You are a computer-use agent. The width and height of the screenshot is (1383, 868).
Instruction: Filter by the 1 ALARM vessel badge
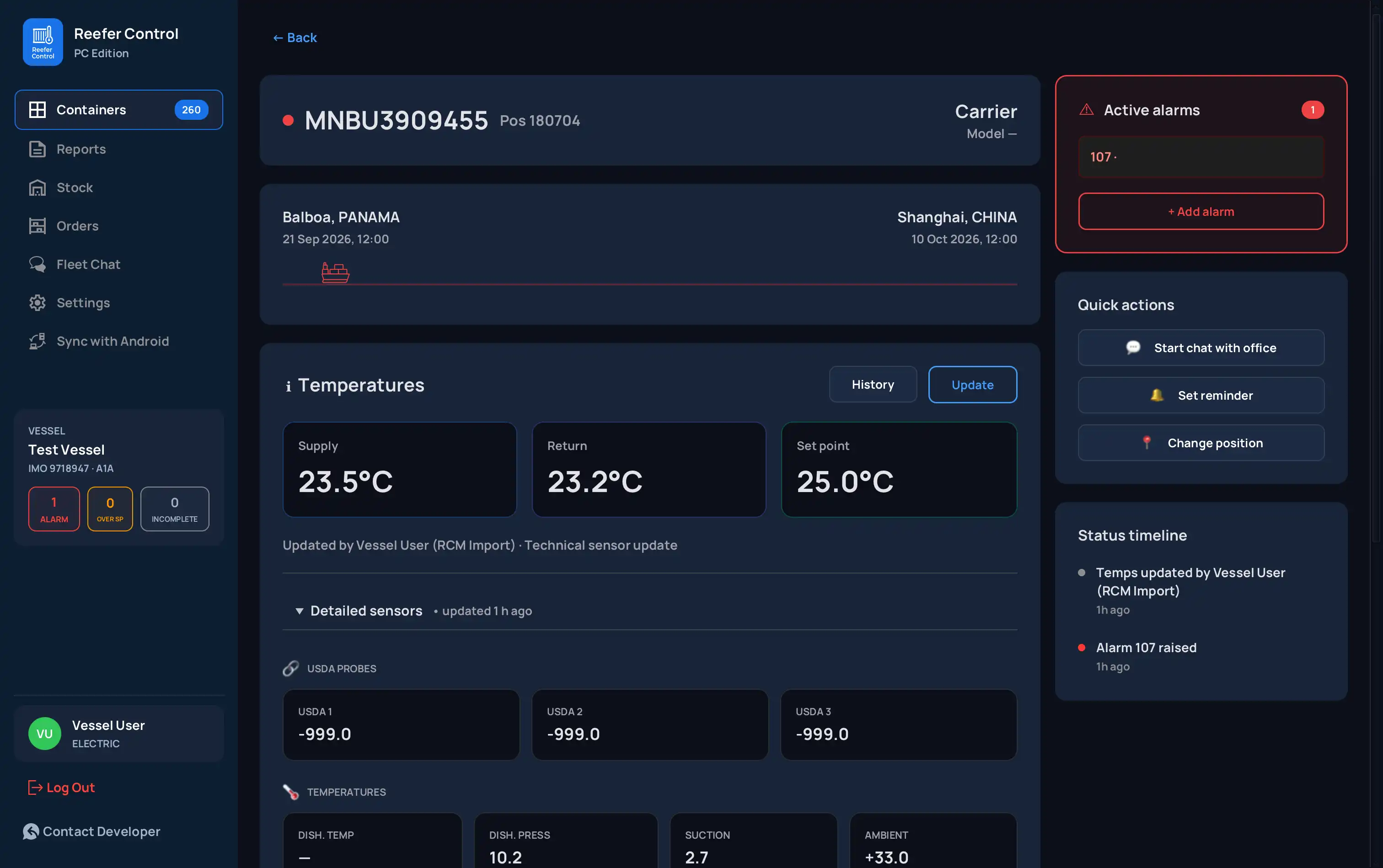tap(54, 509)
